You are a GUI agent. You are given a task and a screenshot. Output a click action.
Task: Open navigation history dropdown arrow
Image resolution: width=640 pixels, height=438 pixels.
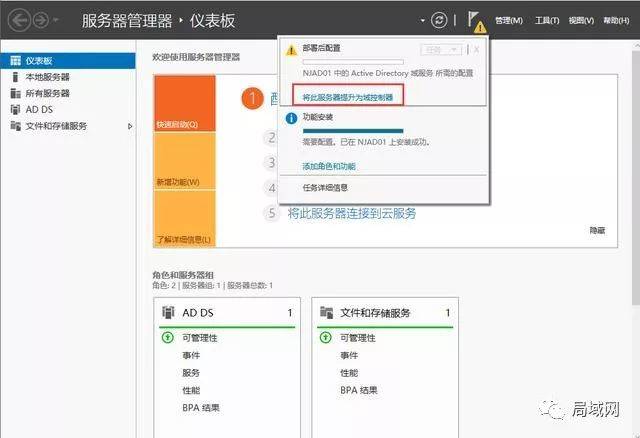coord(56,20)
